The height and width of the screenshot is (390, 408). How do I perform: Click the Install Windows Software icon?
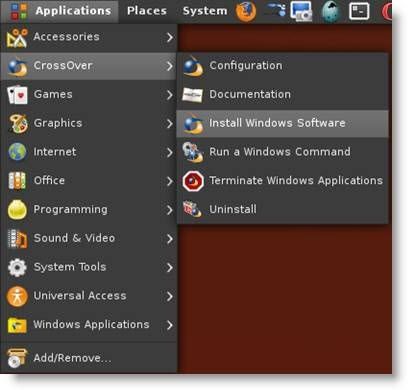coord(193,124)
